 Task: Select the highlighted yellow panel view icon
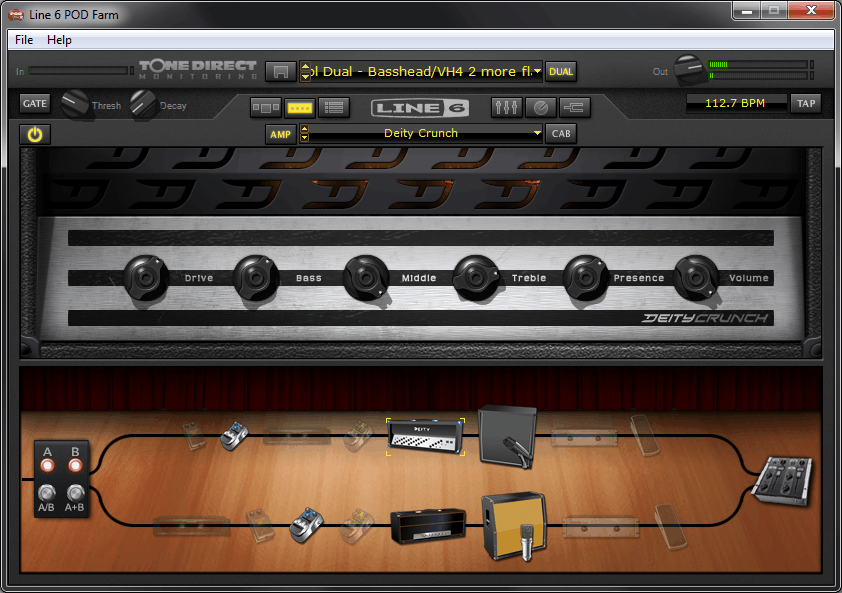coord(300,107)
